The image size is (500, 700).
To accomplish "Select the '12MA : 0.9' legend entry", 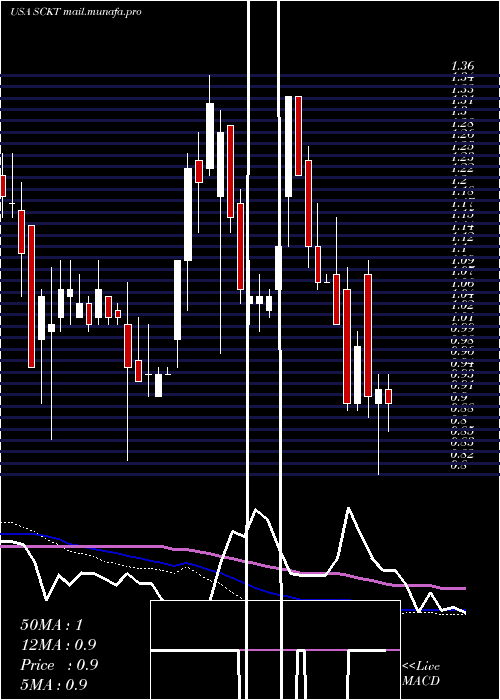I will tap(58, 645).
